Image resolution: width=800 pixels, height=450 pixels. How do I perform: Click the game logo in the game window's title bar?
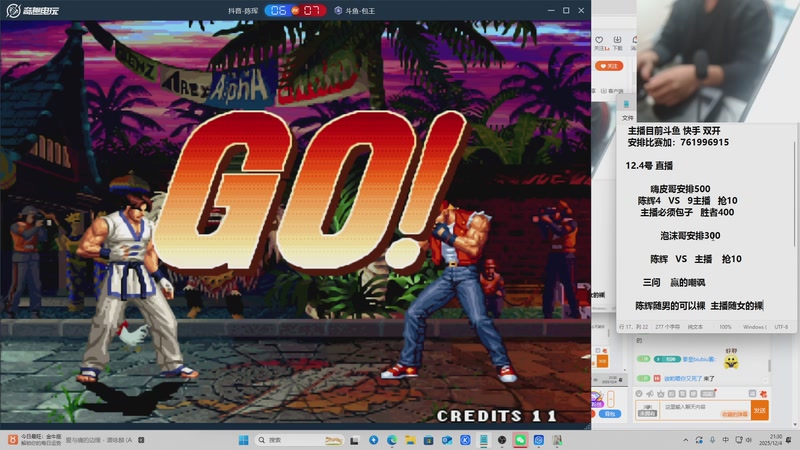tap(33, 10)
